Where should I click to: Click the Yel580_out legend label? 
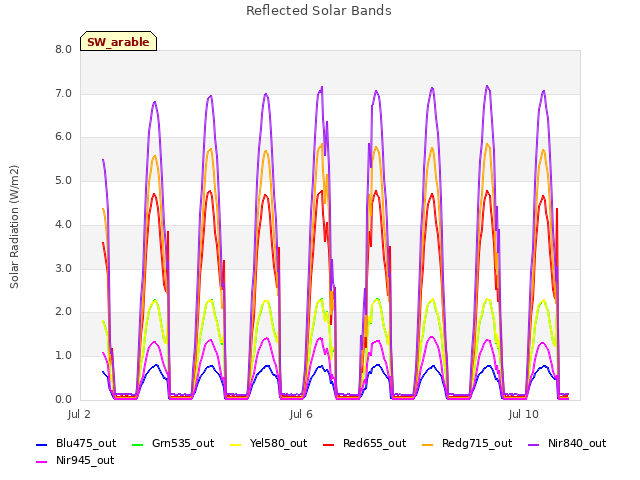click(x=278, y=443)
